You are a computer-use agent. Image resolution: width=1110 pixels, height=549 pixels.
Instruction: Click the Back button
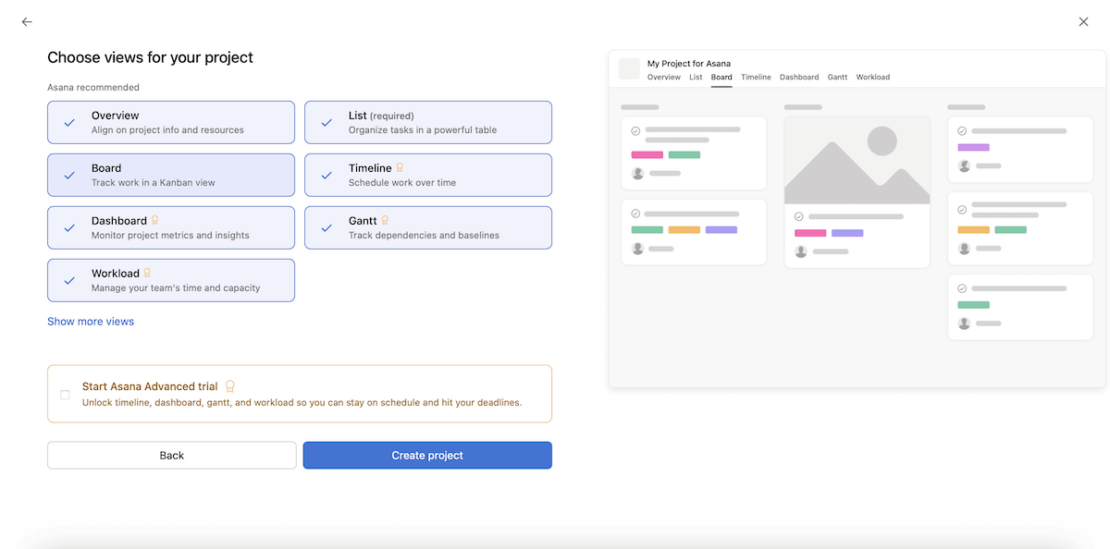(172, 456)
